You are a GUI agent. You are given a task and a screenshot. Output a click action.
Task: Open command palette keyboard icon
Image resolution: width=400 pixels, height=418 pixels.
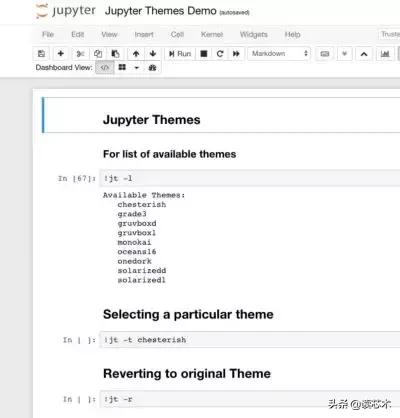tap(325, 54)
